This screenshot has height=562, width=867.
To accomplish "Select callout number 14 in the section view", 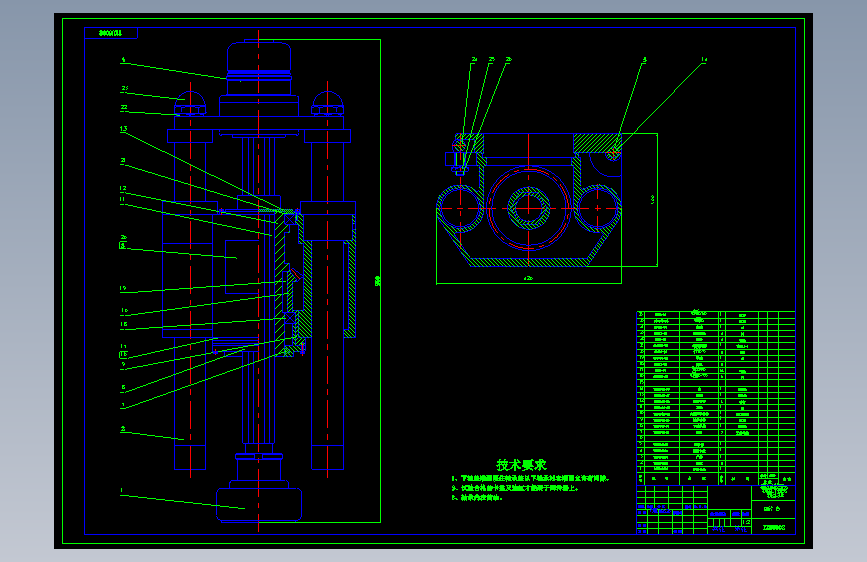I will click(x=704, y=60).
